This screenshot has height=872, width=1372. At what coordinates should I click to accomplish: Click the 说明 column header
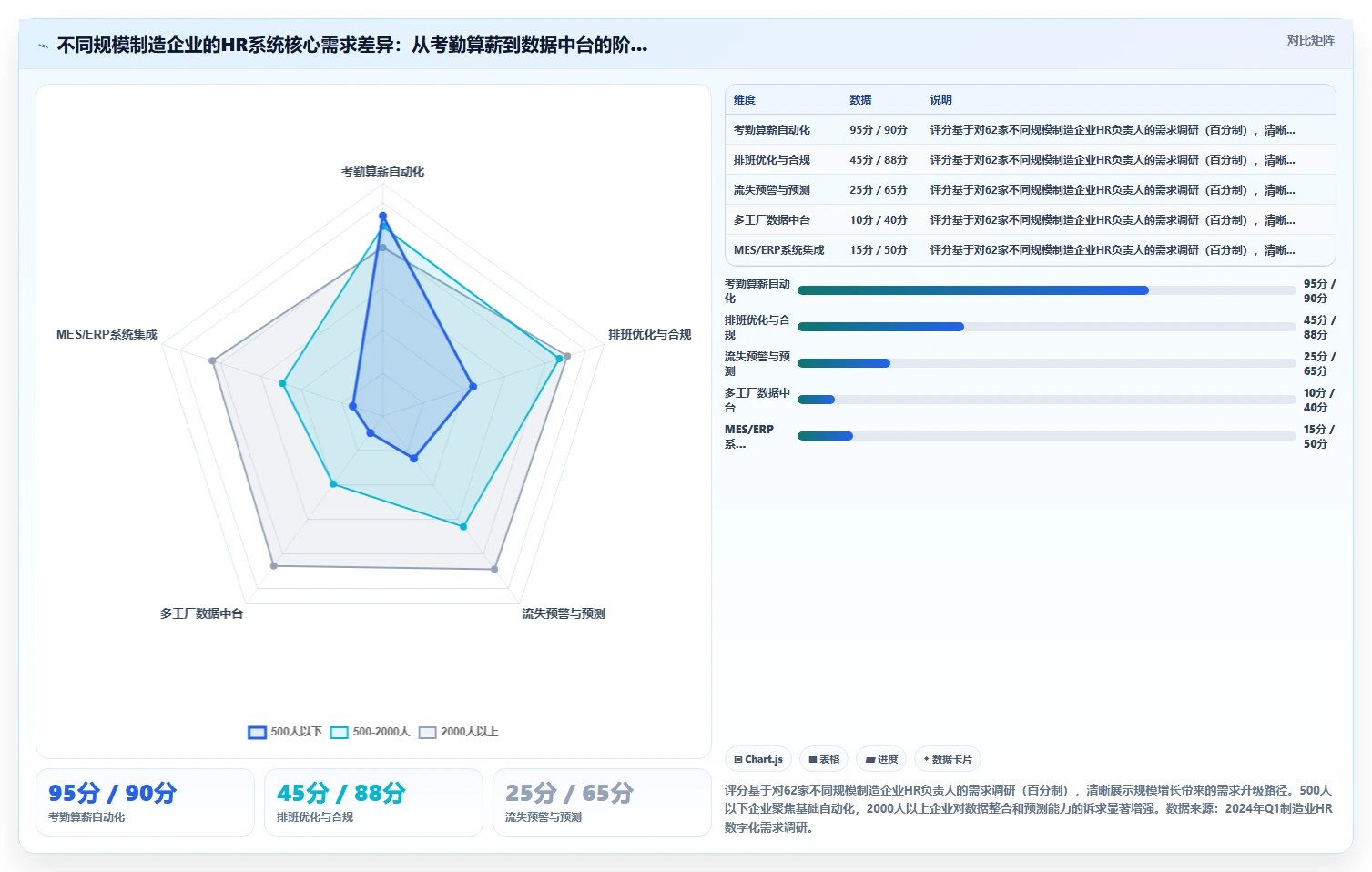[x=940, y=100]
